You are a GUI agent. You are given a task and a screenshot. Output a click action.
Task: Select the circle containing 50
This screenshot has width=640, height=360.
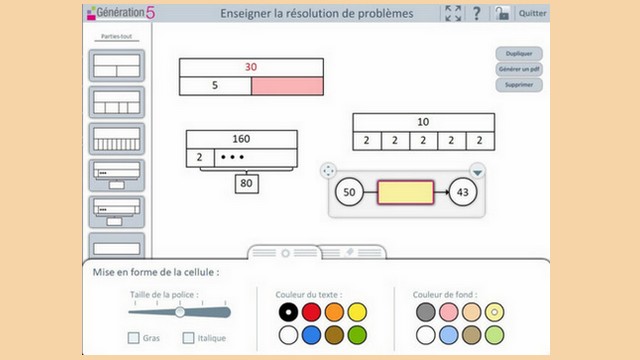click(349, 192)
